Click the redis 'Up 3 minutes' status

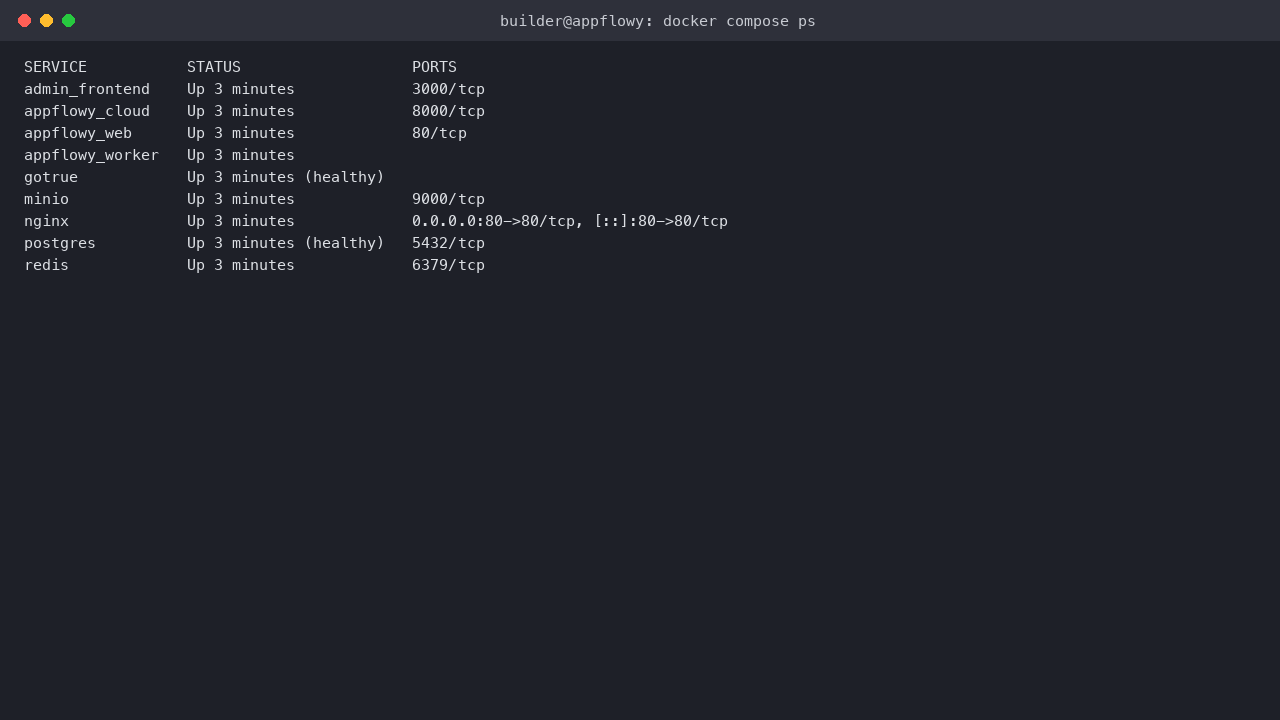[x=241, y=265]
